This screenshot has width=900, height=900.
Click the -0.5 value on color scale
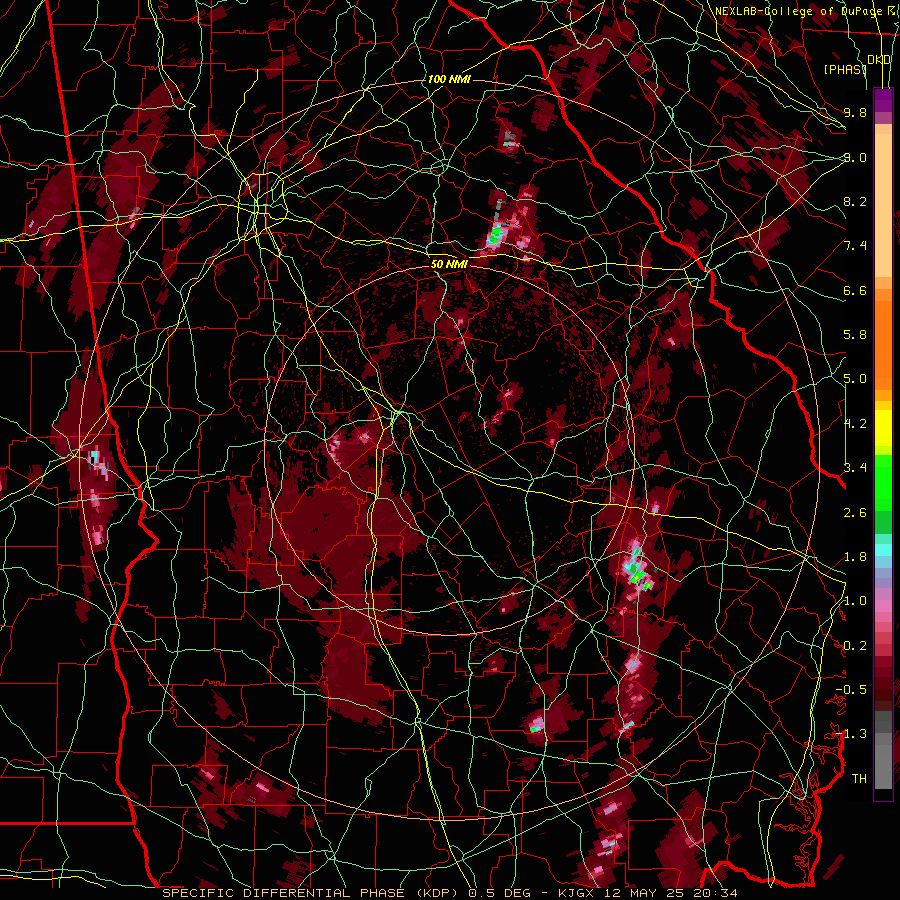tap(851, 690)
